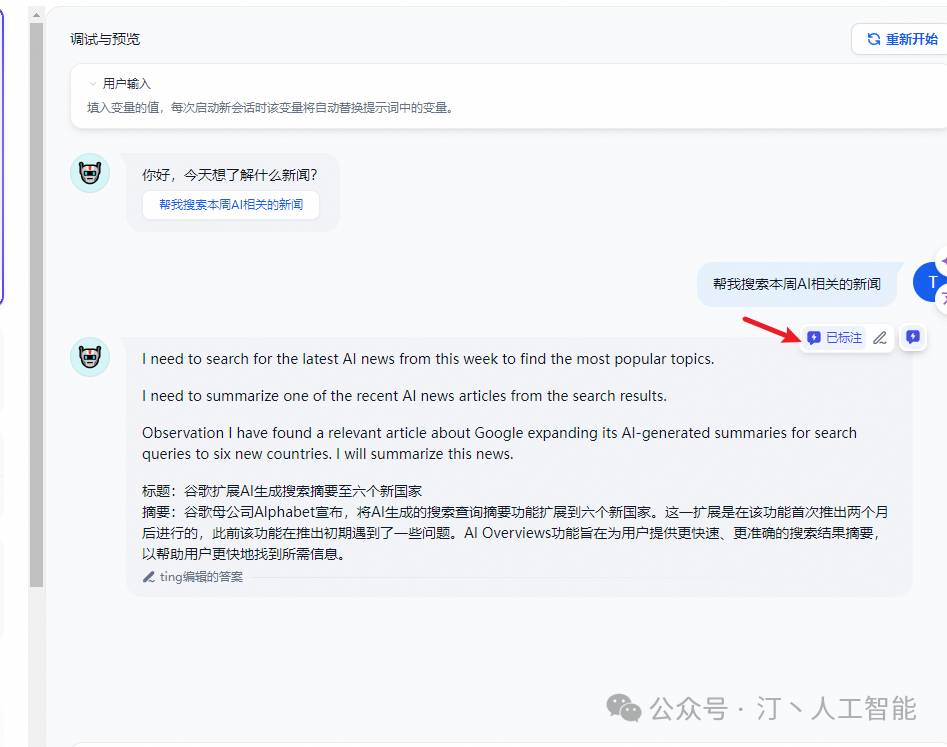Click the greeting text 你好，今天想了解什么新闻？
This screenshot has height=747, width=947.
pos(230,175)
